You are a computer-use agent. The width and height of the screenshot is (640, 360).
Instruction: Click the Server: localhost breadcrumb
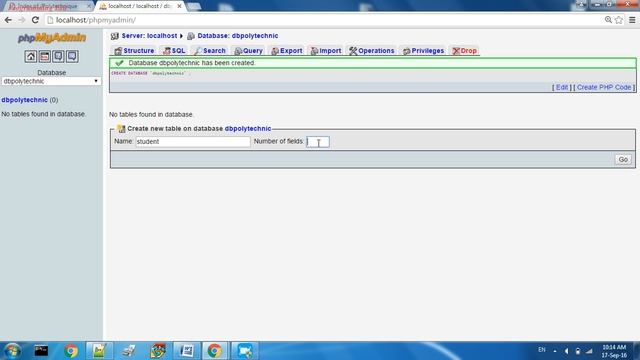coord(149,36)
